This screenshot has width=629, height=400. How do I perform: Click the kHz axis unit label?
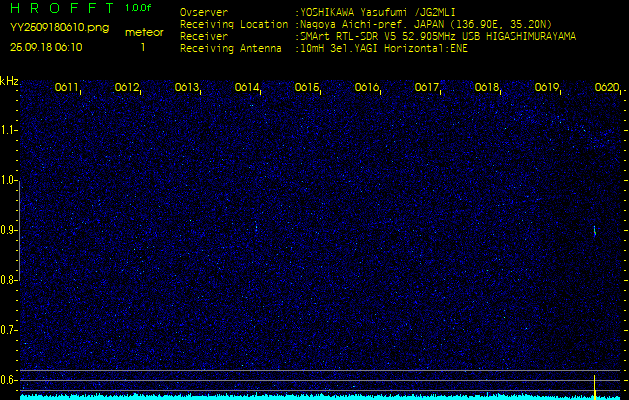click(x=9, y=80)
